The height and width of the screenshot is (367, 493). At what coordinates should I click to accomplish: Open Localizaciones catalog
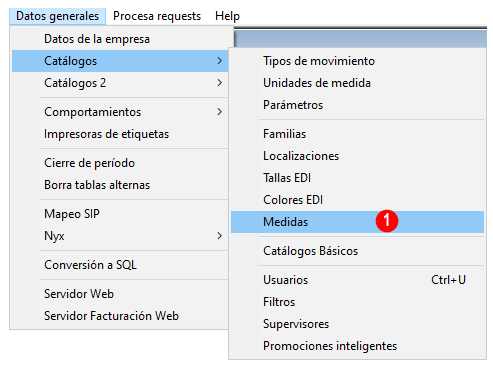pyautogui.click(x=357, y=156)
